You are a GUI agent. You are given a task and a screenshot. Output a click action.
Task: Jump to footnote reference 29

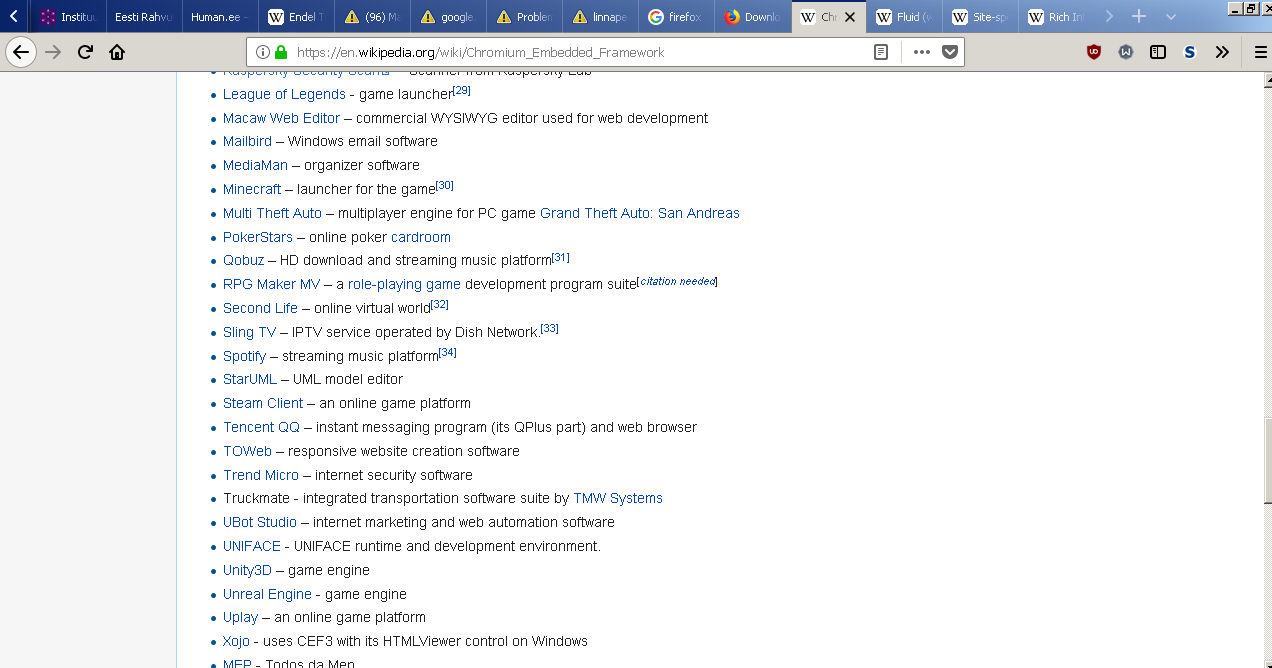click(461, 91)
